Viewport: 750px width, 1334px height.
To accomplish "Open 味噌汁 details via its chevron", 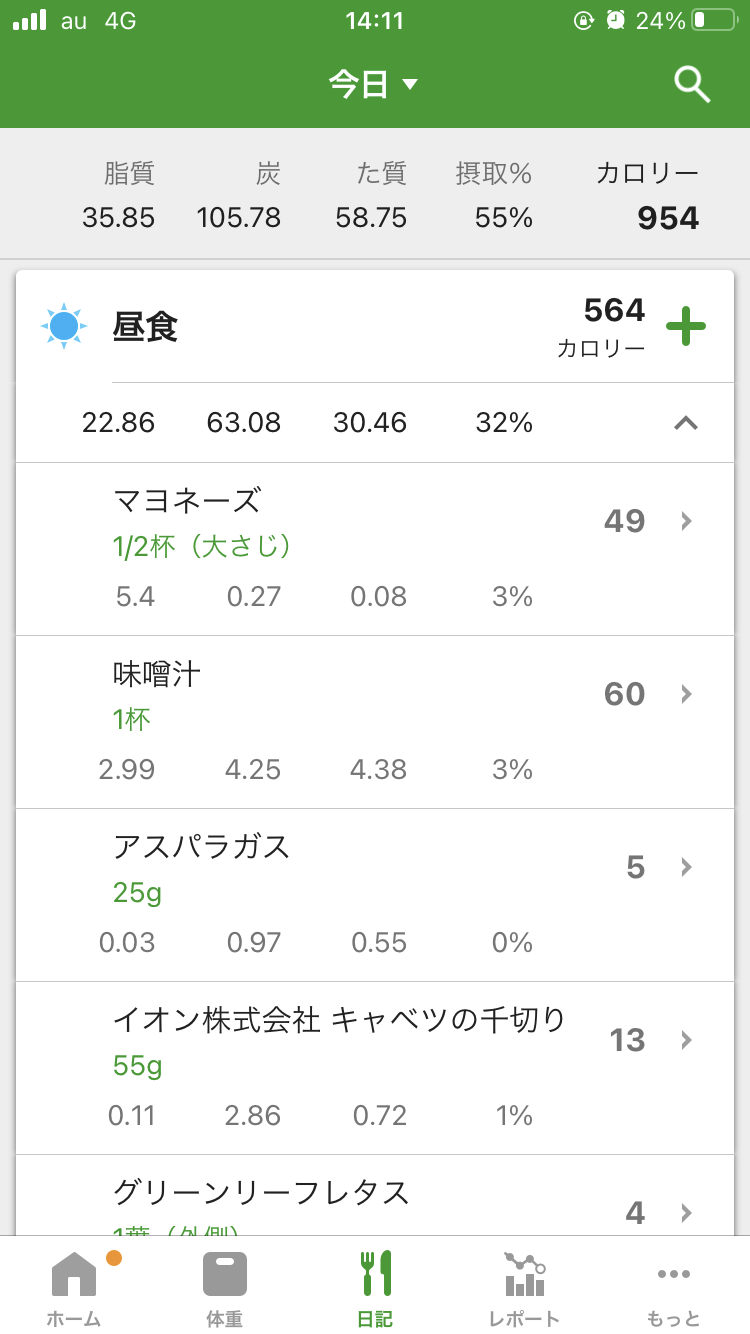I will (686, 694).
